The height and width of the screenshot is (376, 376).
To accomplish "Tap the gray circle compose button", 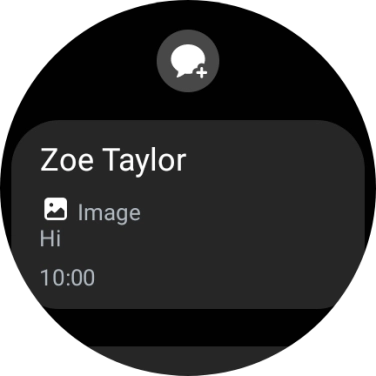I will [188, 61].
